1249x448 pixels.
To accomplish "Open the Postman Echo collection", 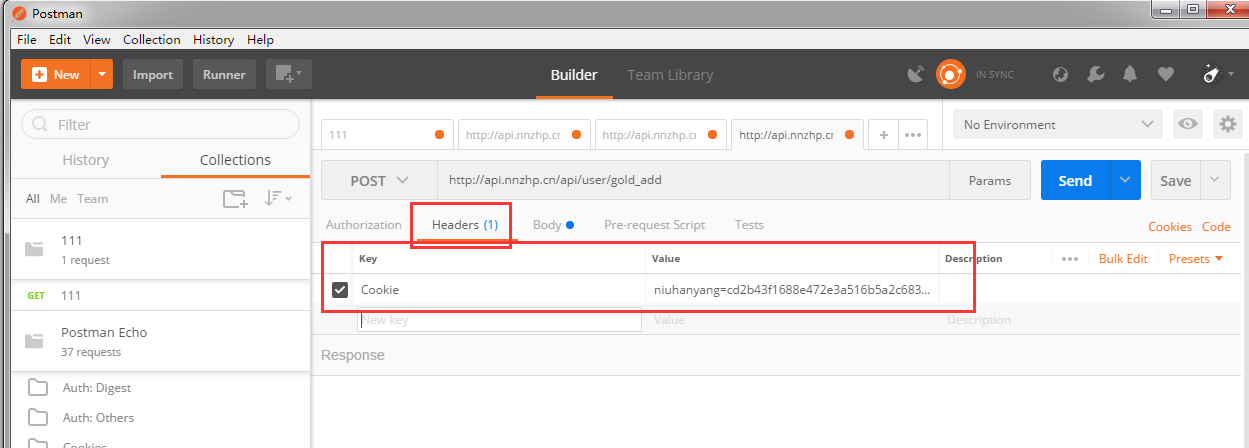I will click(160, 341).
